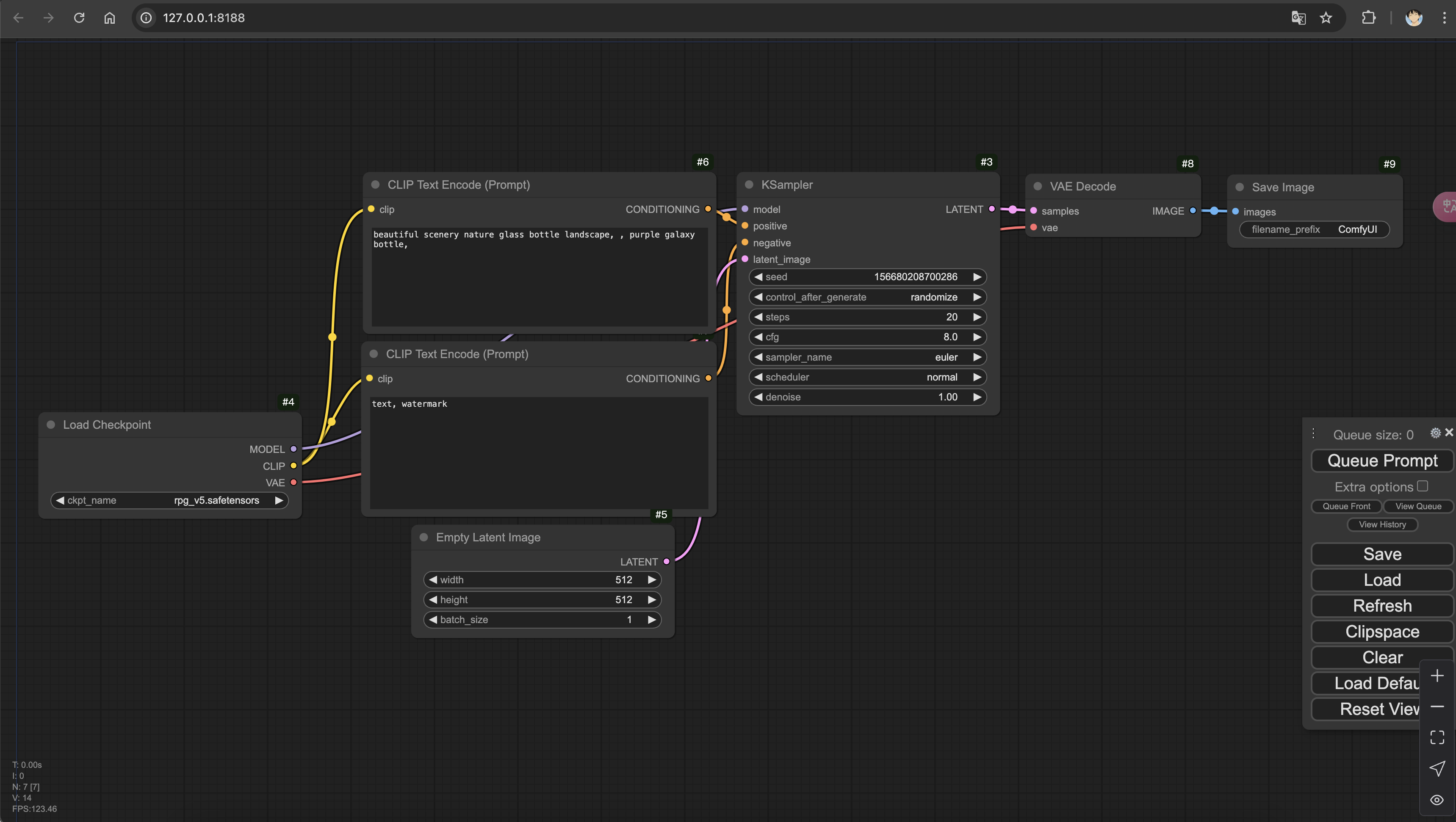Select previous checkpoint with ckpt_name left arrow

point(60,501)
